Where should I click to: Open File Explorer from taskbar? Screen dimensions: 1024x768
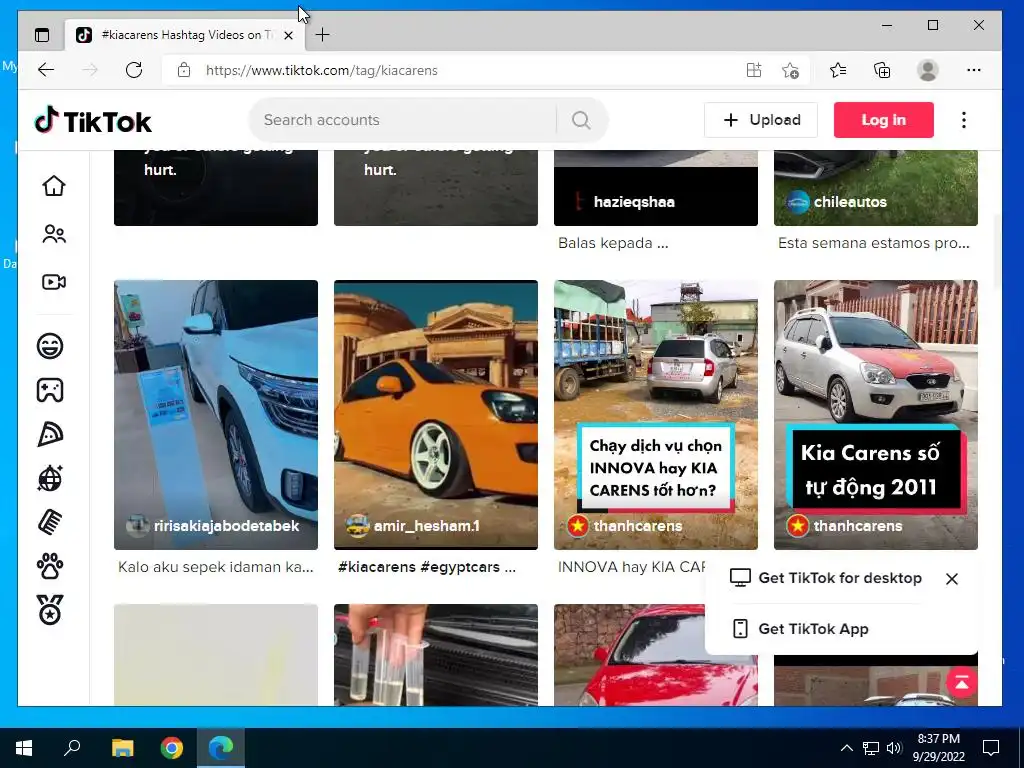pyautogui.click(x=122, y=748)
